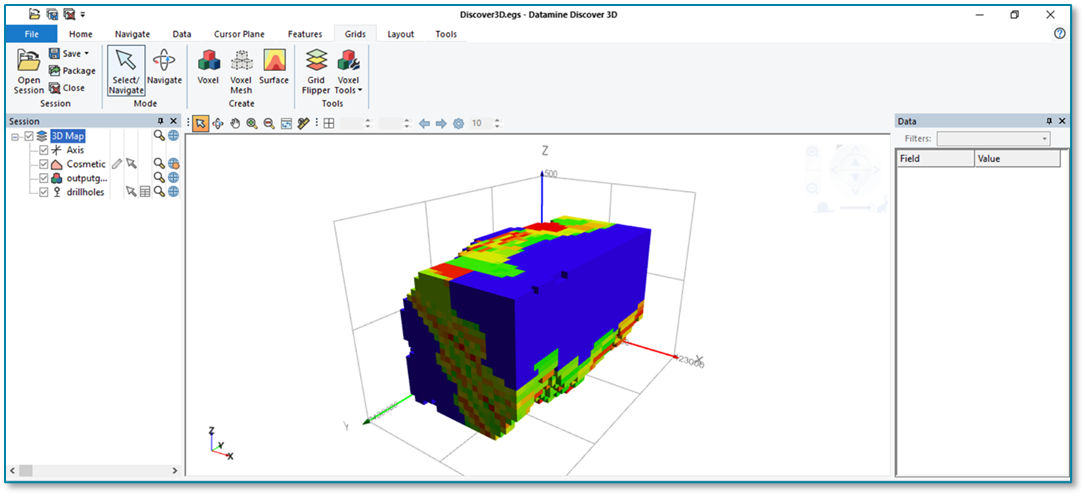Viewport: 1085px width, 496px height.
Task: Select the Cosmetic layer row
Action: coord(86,164)
